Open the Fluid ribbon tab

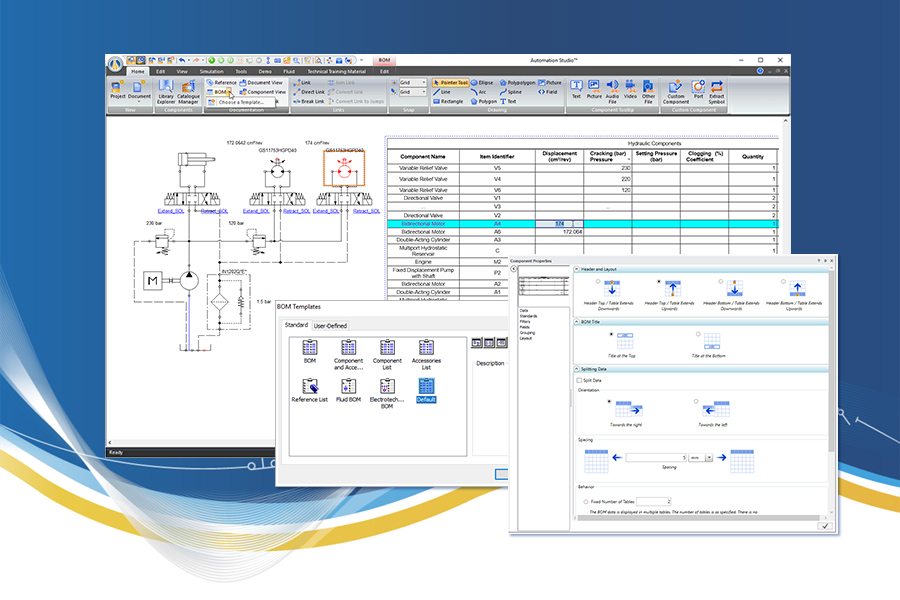click(289, 71)
